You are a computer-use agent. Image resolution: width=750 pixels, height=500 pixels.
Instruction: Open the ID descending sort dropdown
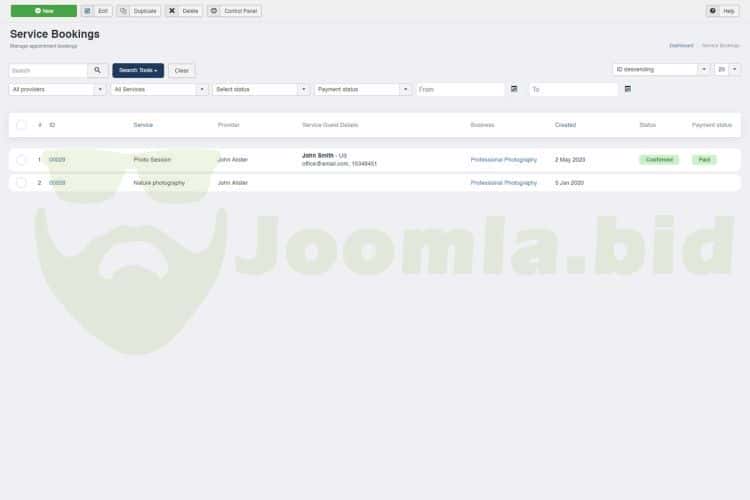click(x=660, y=70)
